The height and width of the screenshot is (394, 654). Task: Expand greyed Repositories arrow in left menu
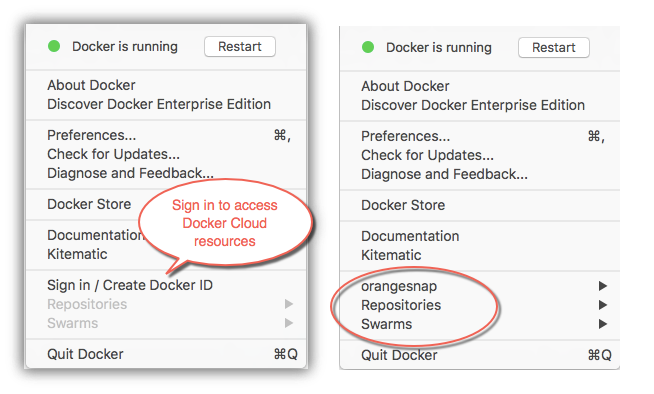289,304
